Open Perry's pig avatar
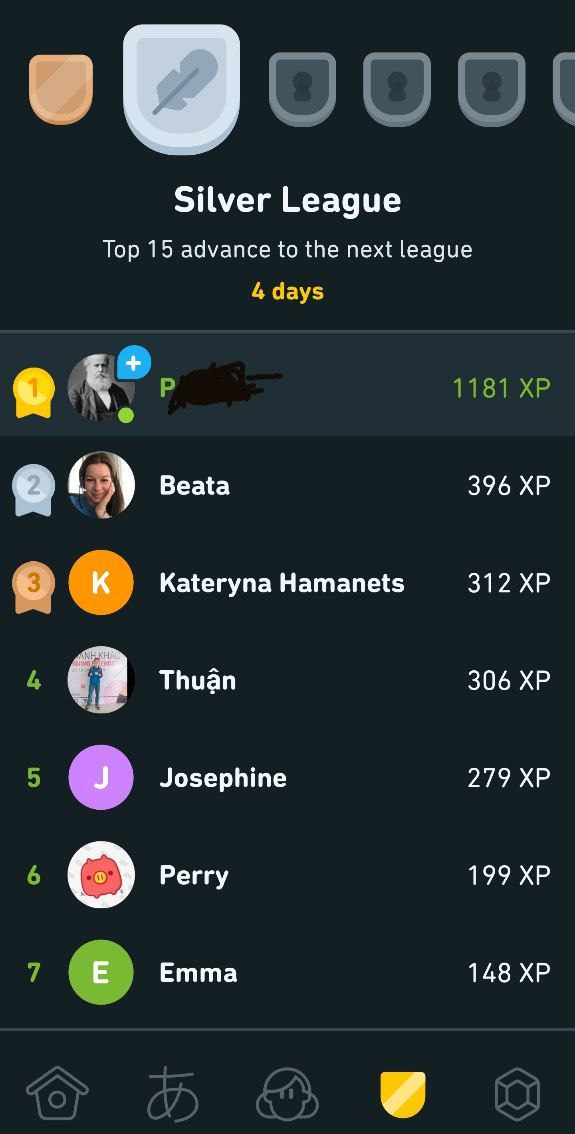 (101, 875)
